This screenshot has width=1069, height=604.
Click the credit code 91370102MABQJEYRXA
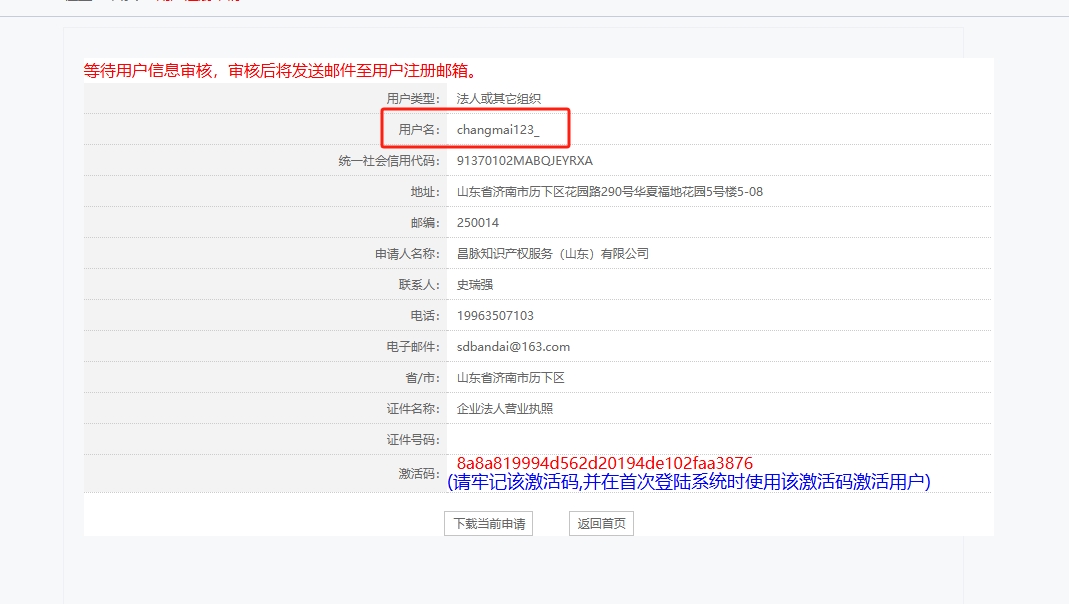click(524, 161)
